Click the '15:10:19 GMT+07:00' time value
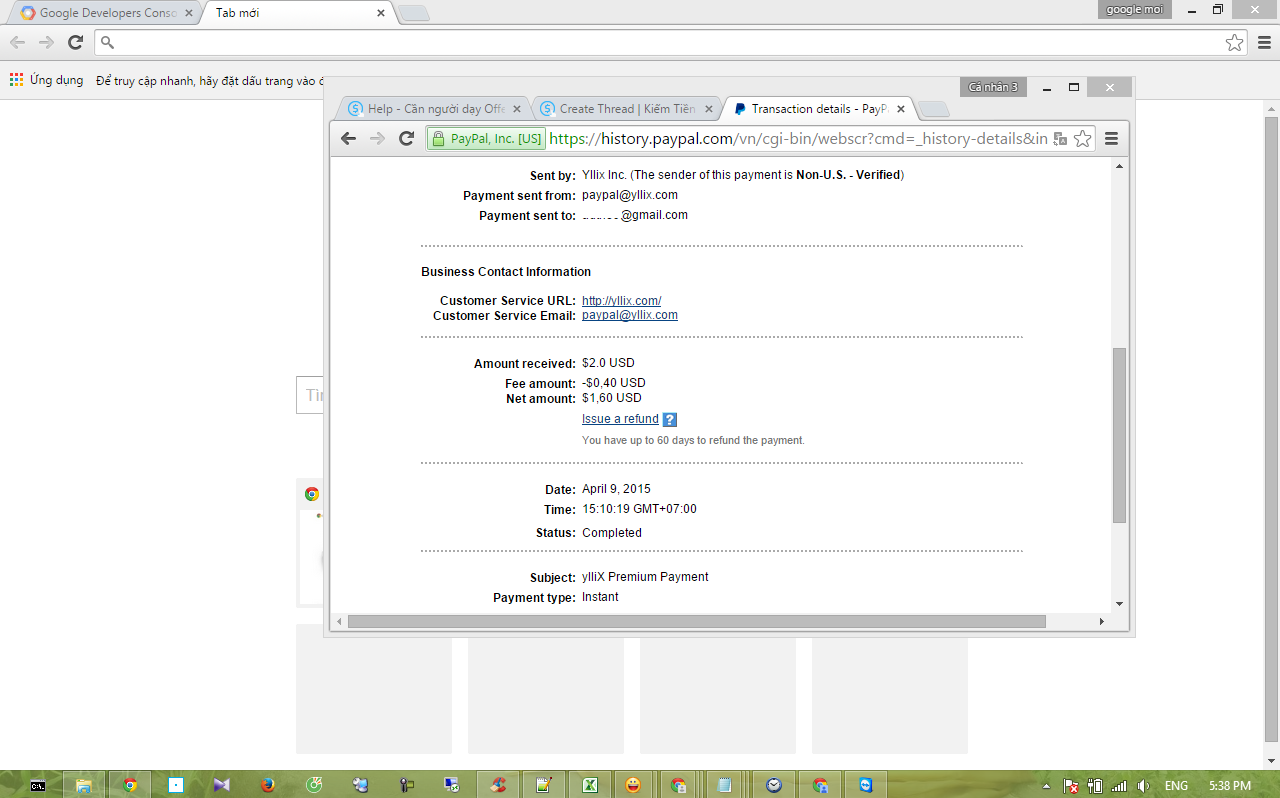This screenshot has height=798, width=1280. (639, 509)
